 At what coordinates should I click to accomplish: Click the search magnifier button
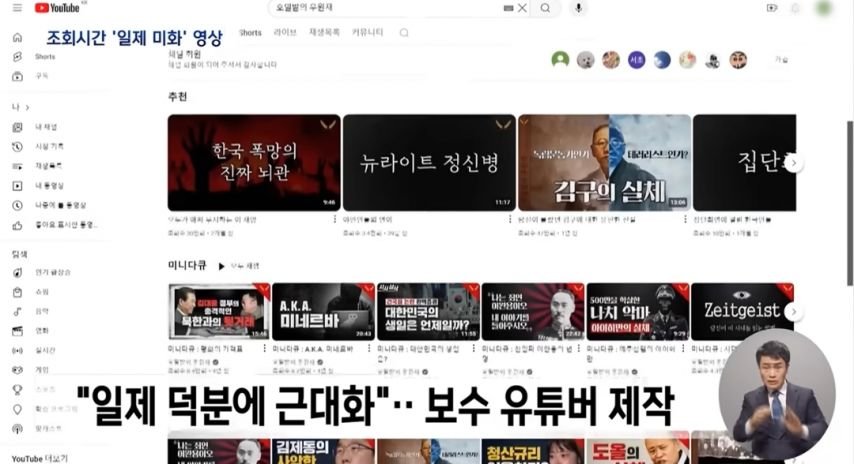pyautogui.click(x=545, y=8)
